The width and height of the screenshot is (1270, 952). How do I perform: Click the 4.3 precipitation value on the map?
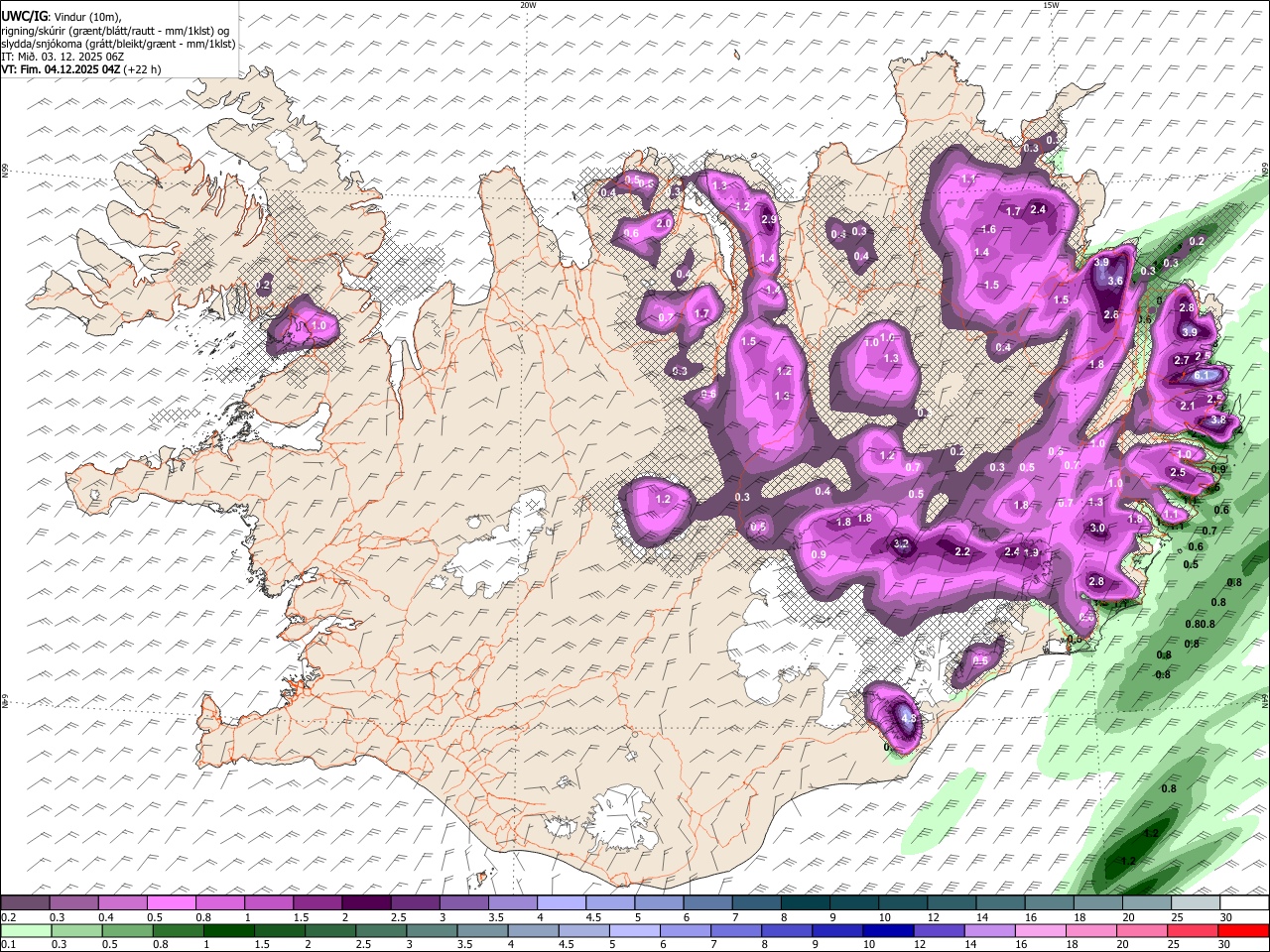coord(907,718)
